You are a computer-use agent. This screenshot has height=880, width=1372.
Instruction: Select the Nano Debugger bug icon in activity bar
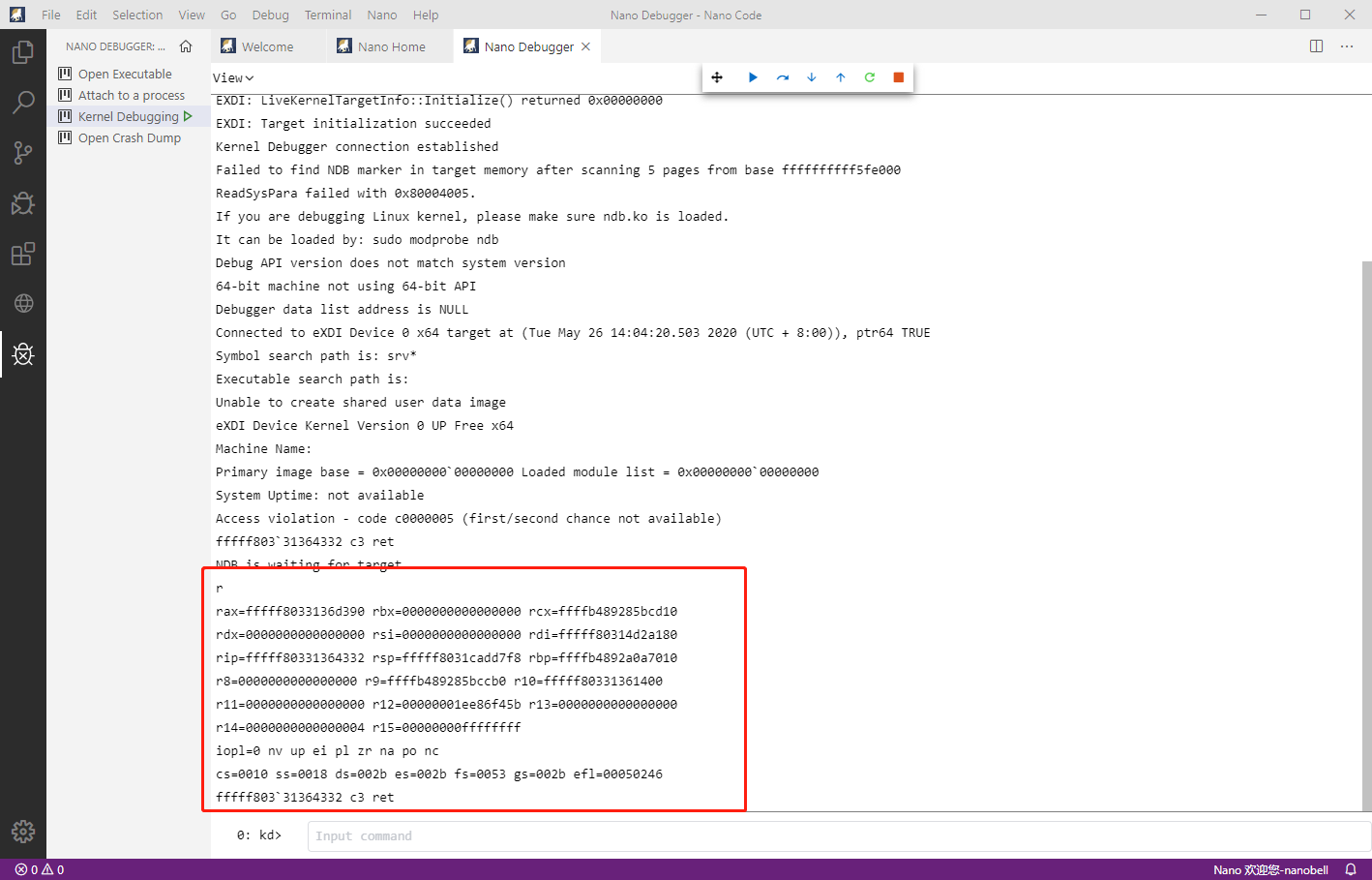click(x=23, y=354)
